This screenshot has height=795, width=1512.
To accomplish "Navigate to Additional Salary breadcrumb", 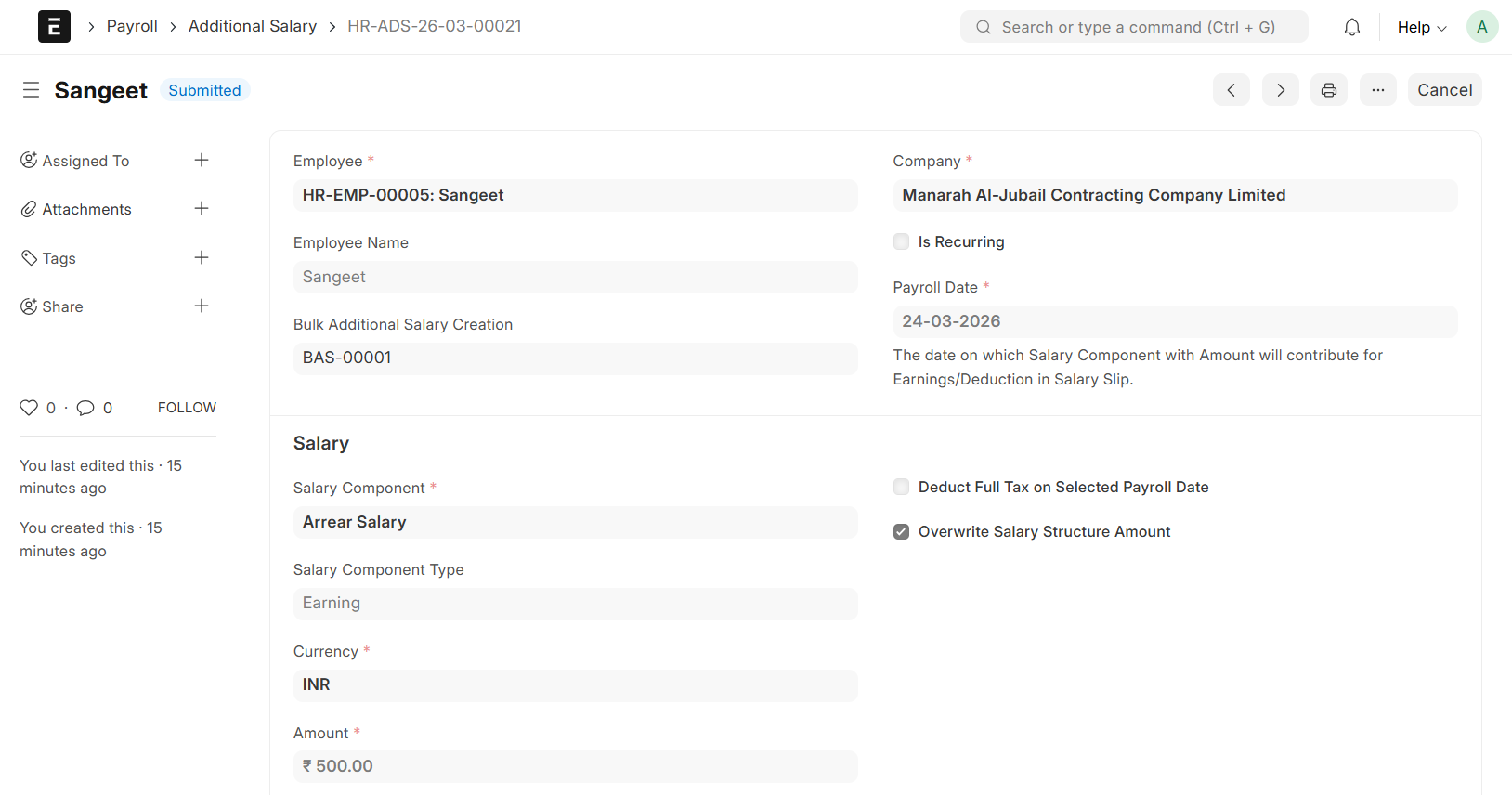I will tap(252, 26).
